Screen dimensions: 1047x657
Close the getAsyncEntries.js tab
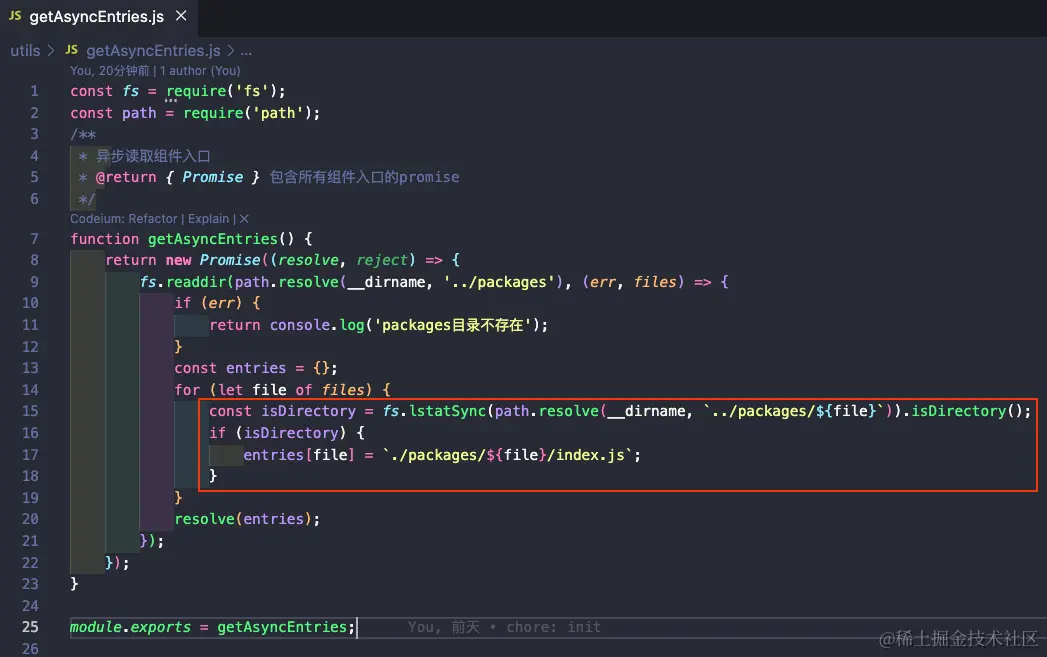pyautogui.click(x=181, y=16)
